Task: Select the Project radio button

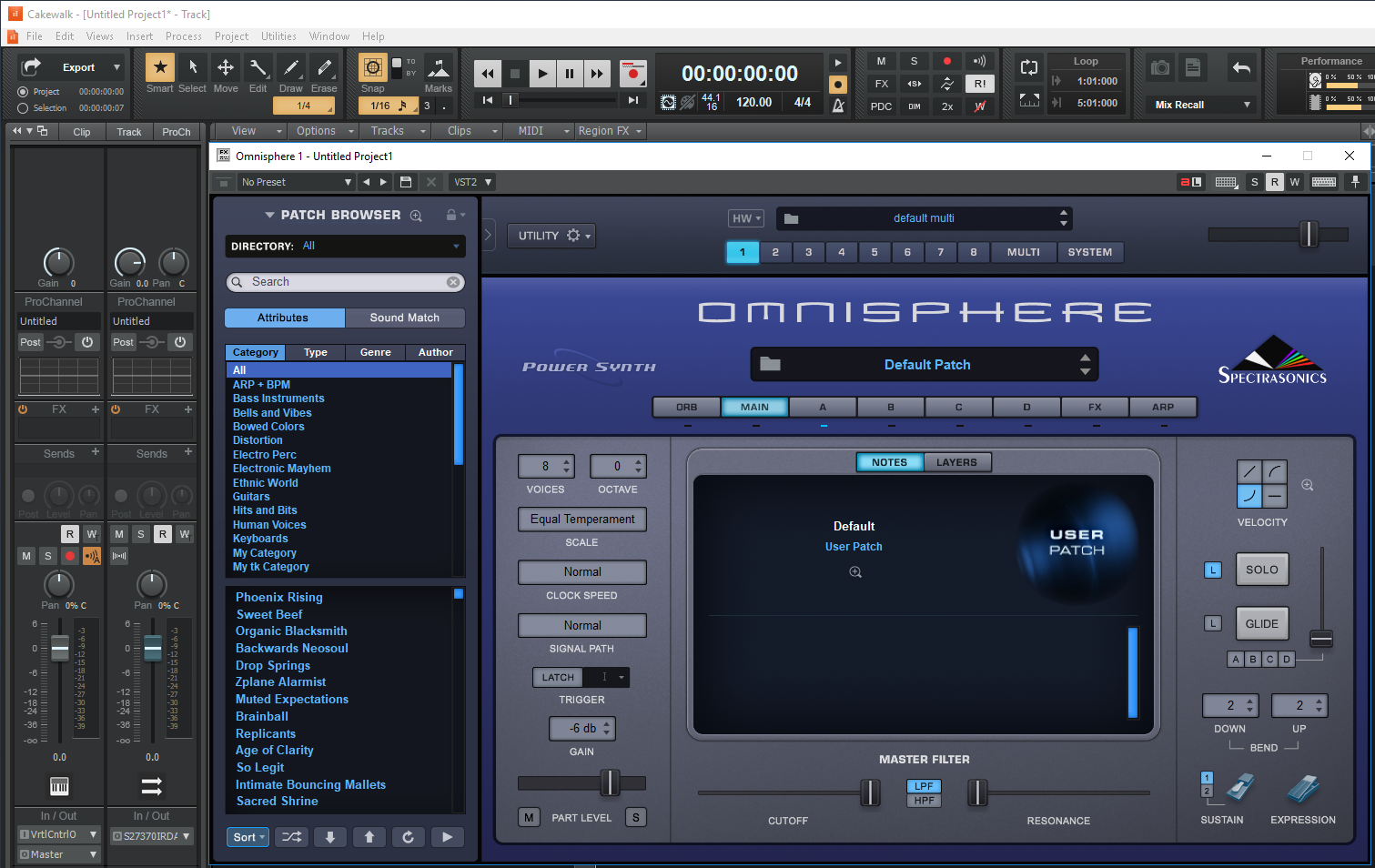Action: 24,92
